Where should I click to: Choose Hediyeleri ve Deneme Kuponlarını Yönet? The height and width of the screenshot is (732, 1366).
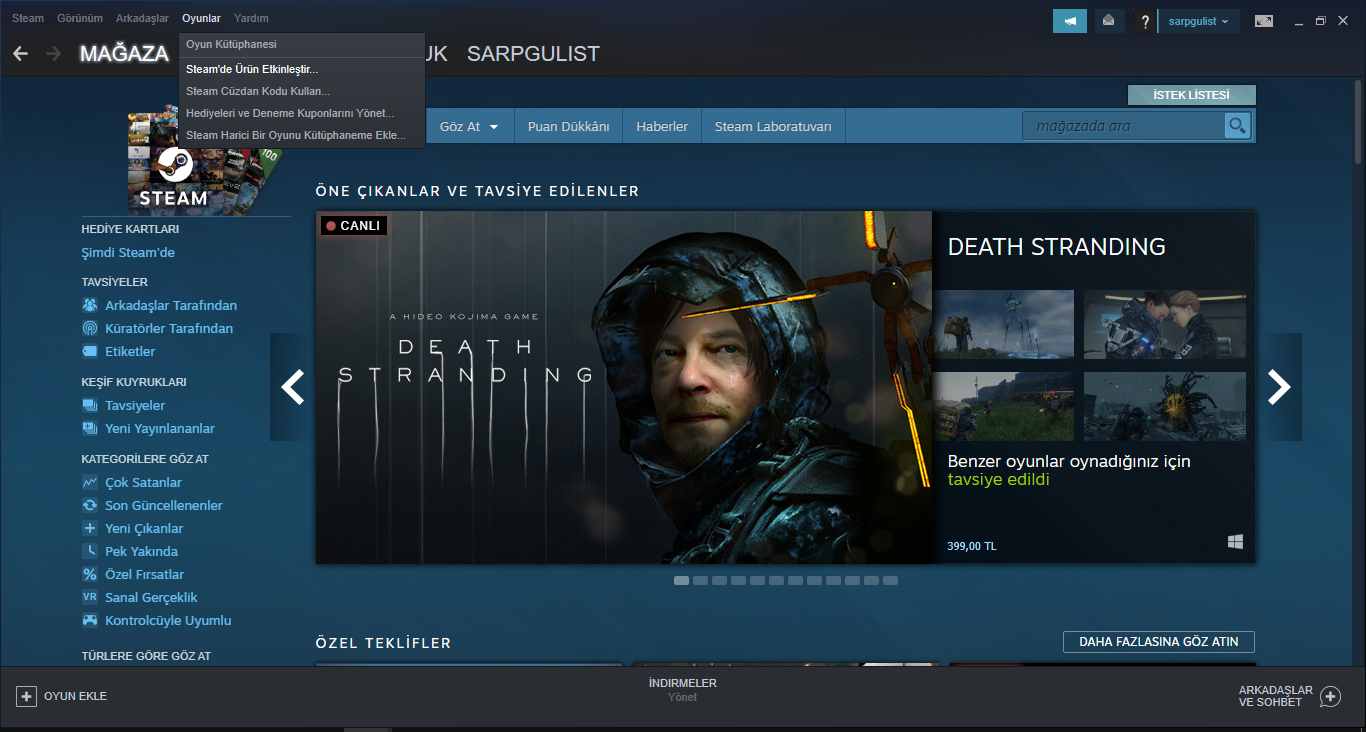click(x=302, y=113)
